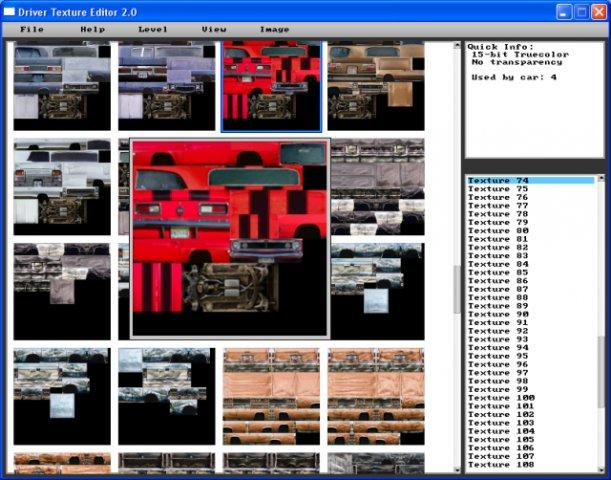
Task: Select Texture 88 in the list
Action: click(x=531, y=297)
